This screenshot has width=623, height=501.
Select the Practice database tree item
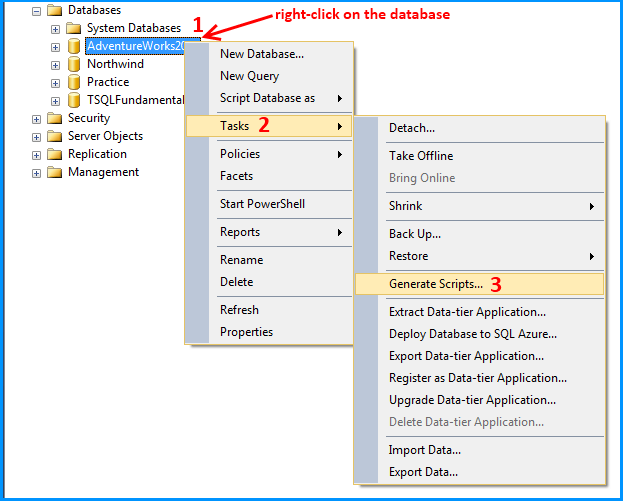pyautogui.click(x=108, y=82)
